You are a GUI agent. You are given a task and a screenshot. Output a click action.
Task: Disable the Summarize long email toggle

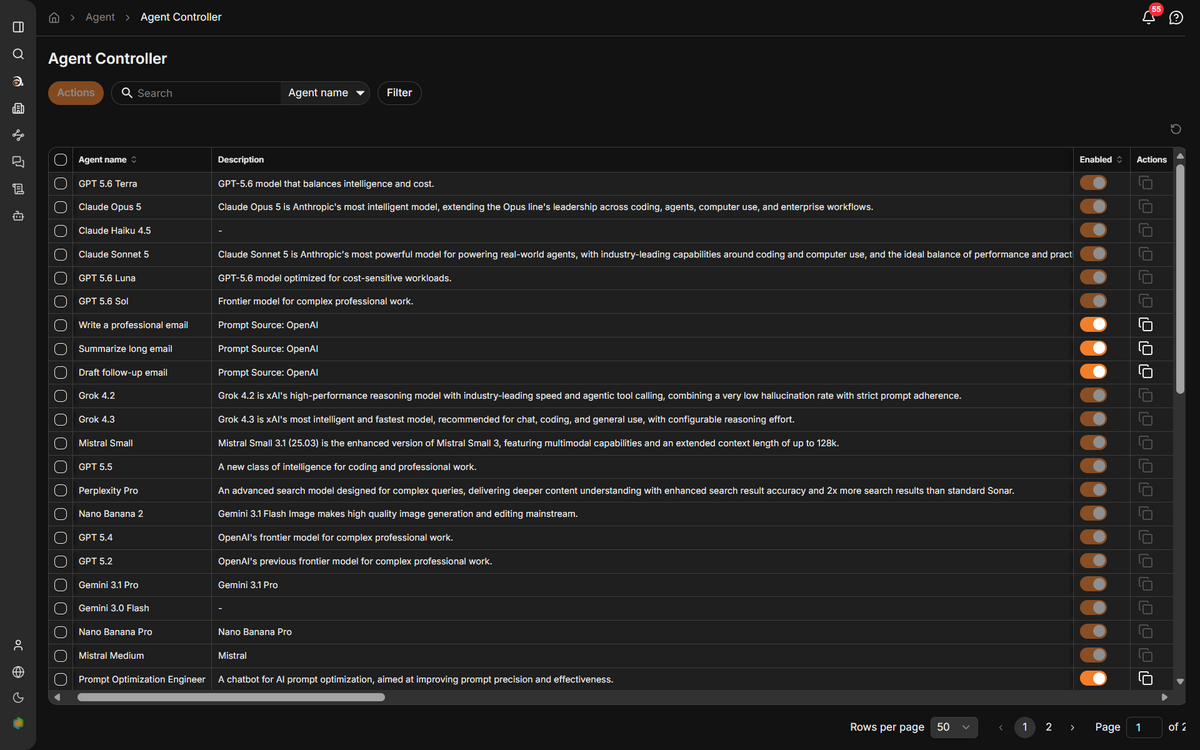(1093, 348)
